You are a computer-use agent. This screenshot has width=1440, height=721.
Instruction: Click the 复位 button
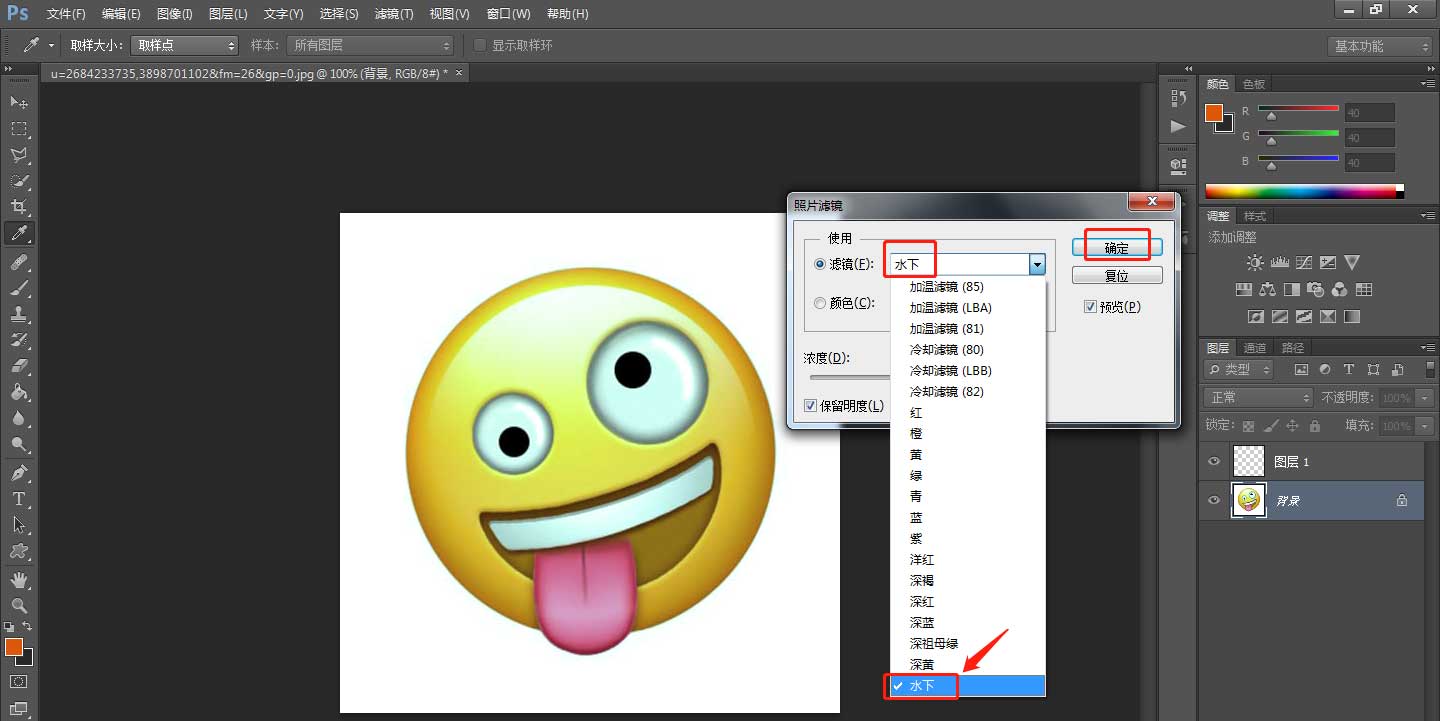tap(1116, 275)
